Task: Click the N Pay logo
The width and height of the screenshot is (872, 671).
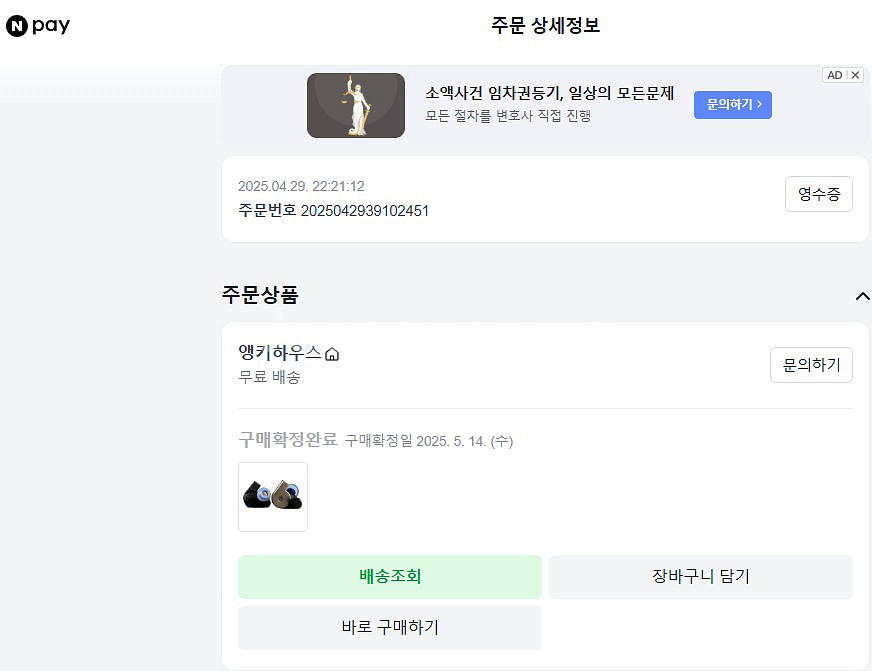Action: (x=38, y=23)
